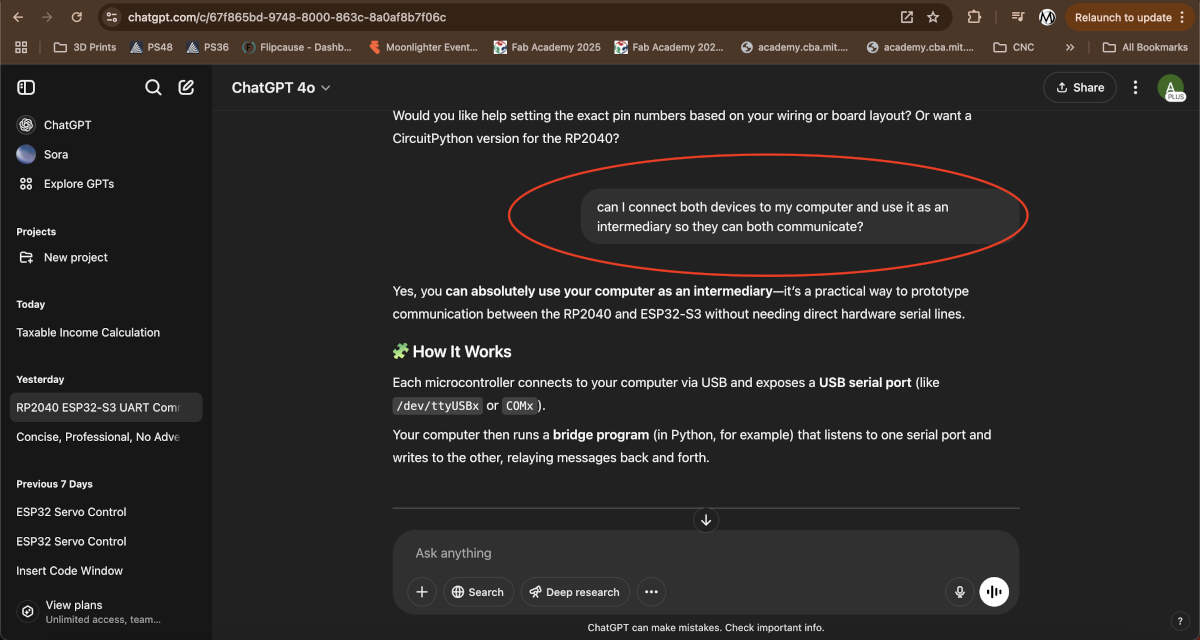Open the CNC bookmark folder
1200x640 pixels.
[x=1013, y=47]
